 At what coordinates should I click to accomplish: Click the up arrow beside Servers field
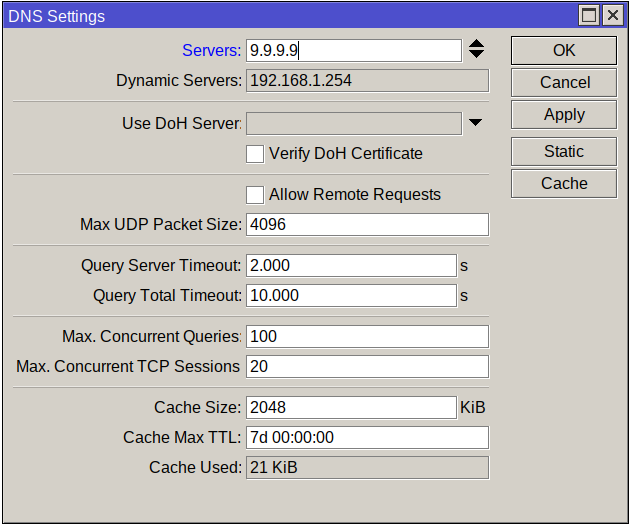476,44
